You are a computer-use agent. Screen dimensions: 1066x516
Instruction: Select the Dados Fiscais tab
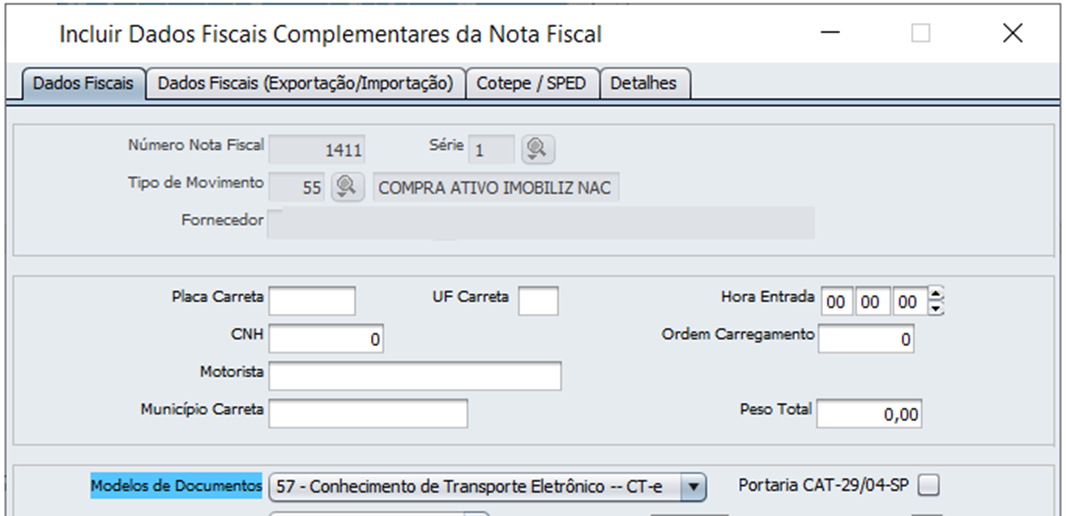[x=84, y=84]
